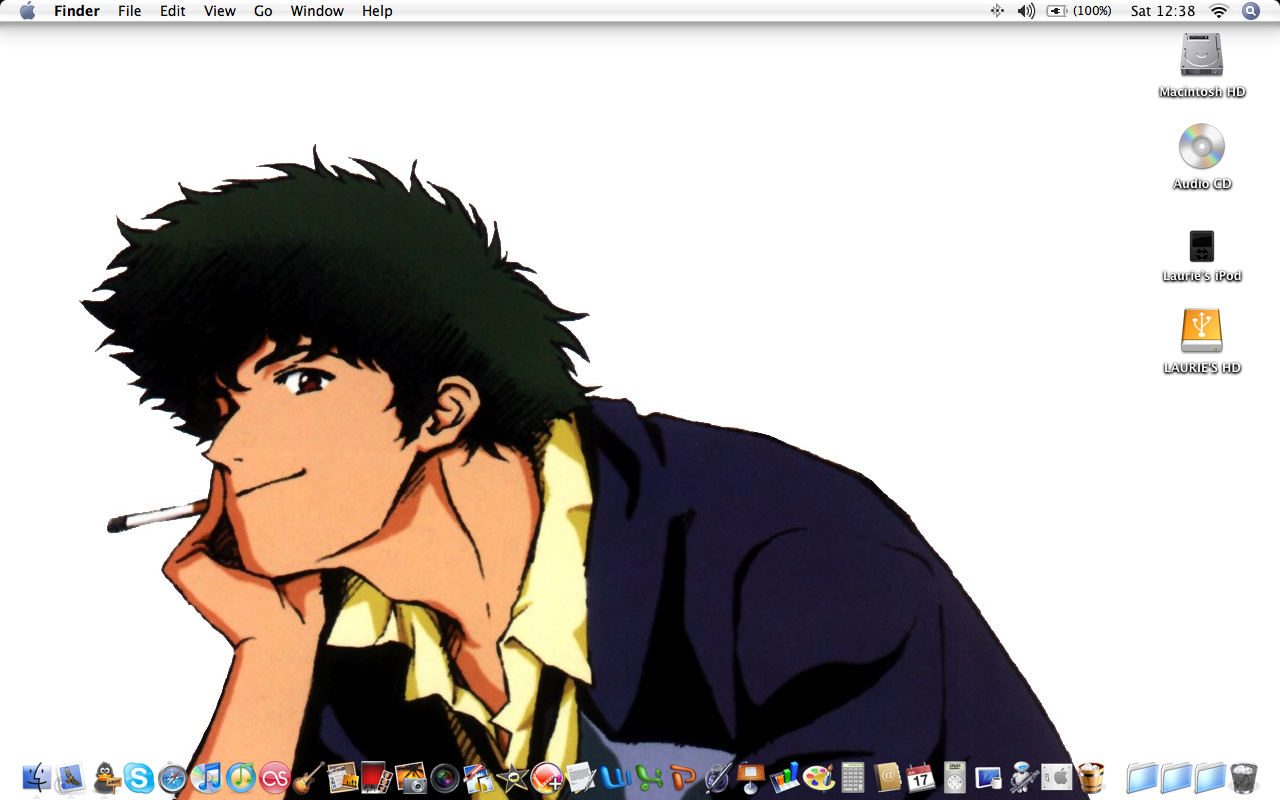Open Spotlight search magnifier
This screenshot has width=1280, height=800.
(x=1251, y=11)
